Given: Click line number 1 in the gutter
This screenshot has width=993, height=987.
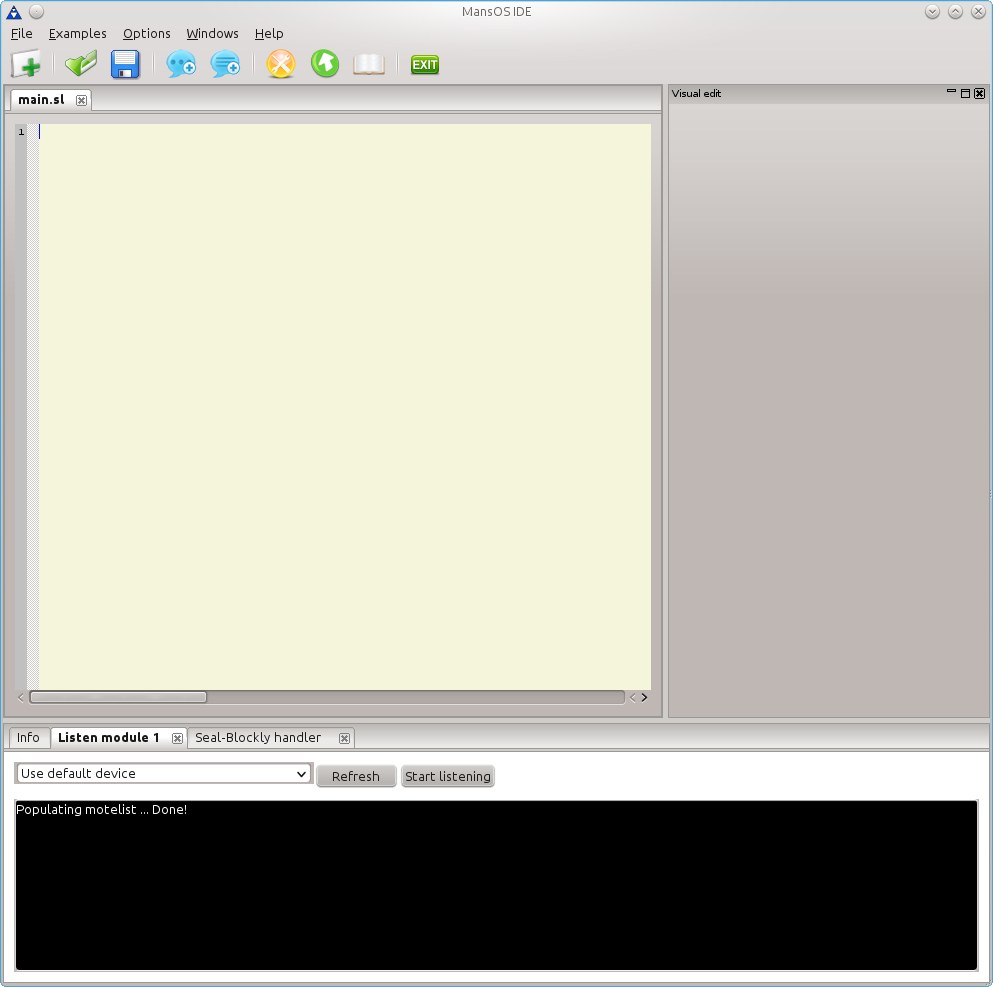Looking at the screenshot, I should [x=22, y=132].
